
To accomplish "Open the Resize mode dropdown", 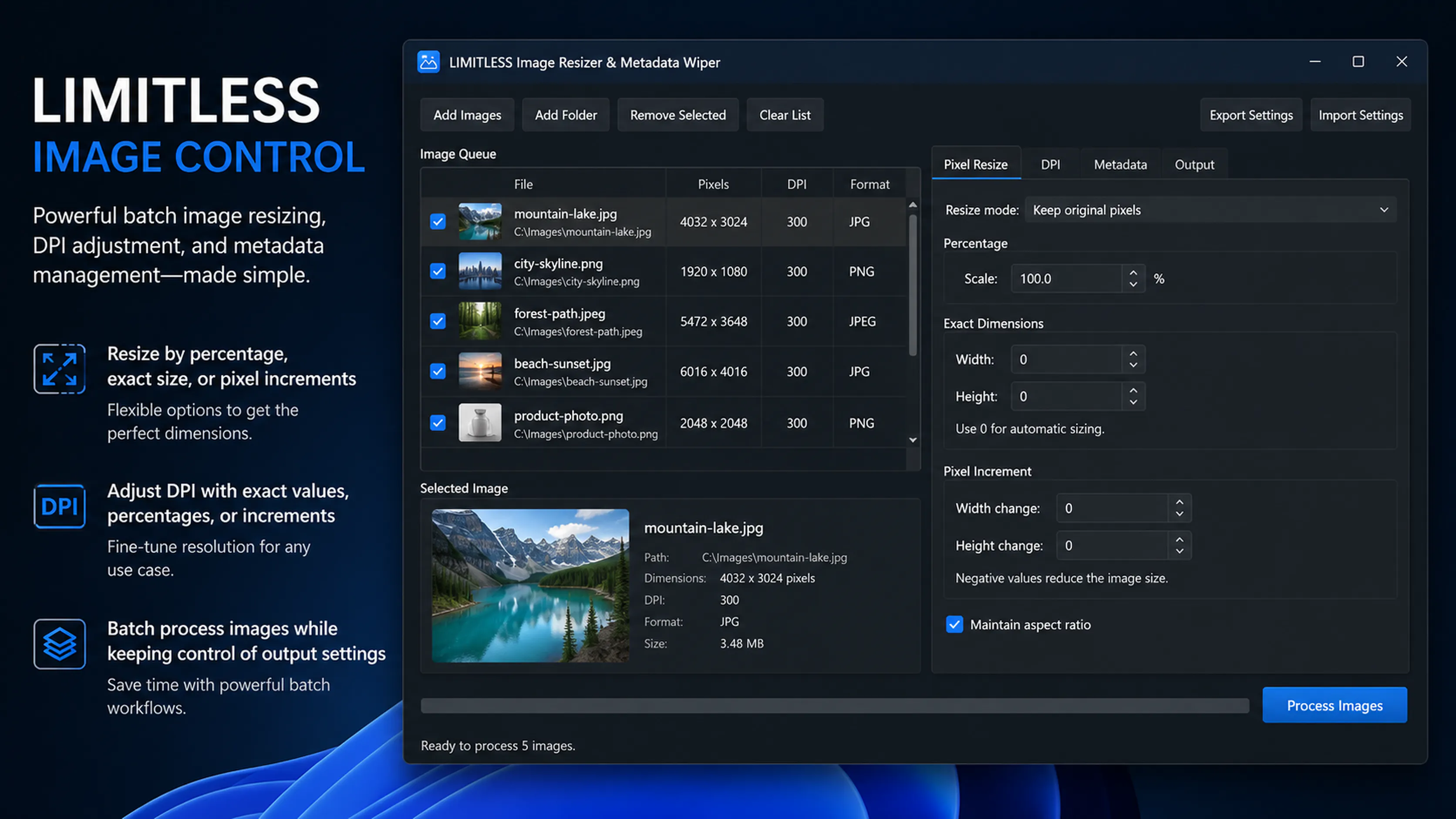I will [1210, 210].
